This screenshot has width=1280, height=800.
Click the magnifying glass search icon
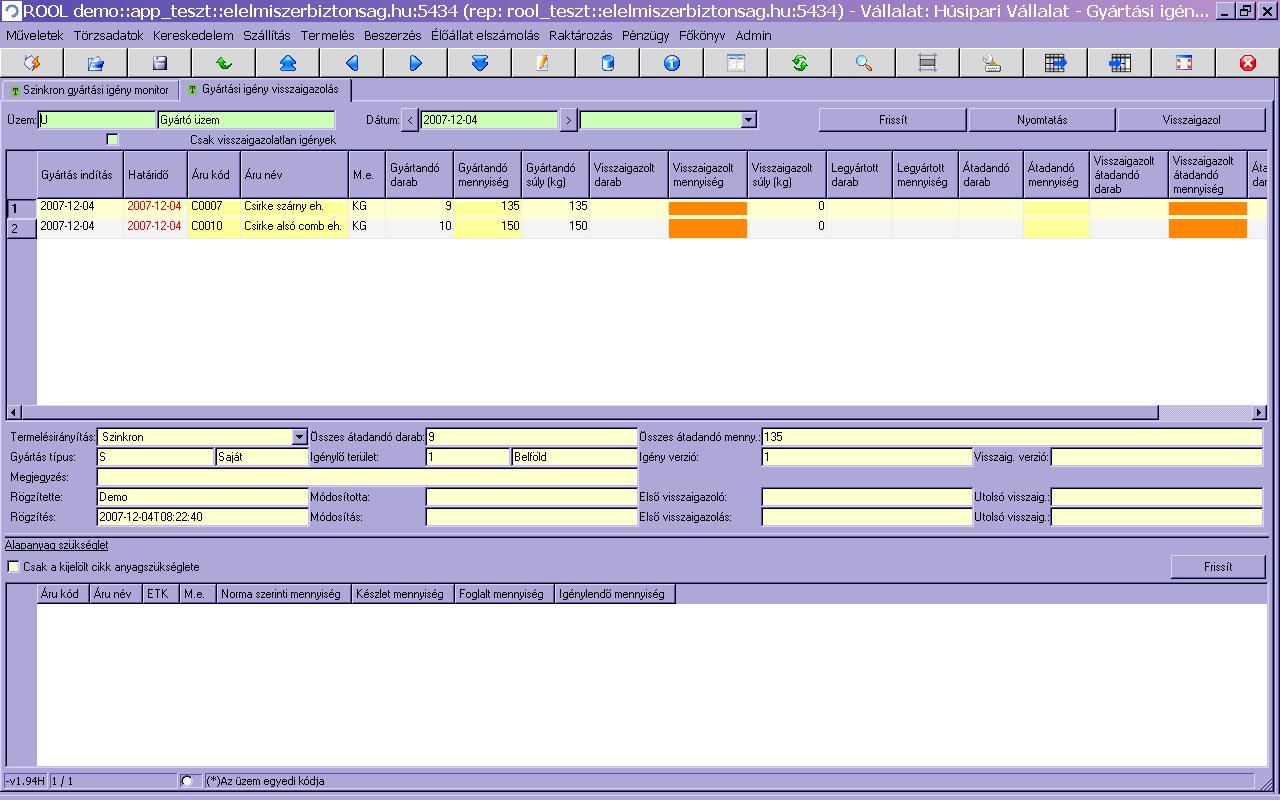click(x=864, y=63)
